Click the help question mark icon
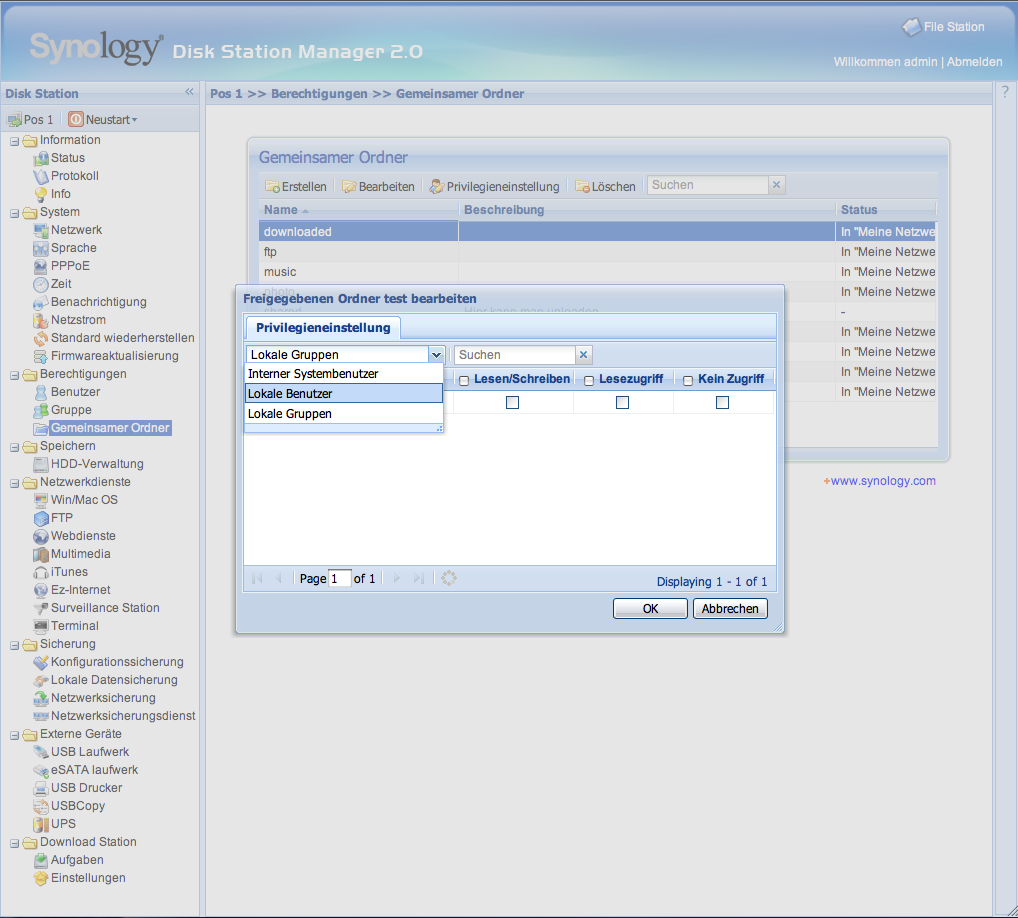Screen dimensions: 1018x918 click(1005, 92)
